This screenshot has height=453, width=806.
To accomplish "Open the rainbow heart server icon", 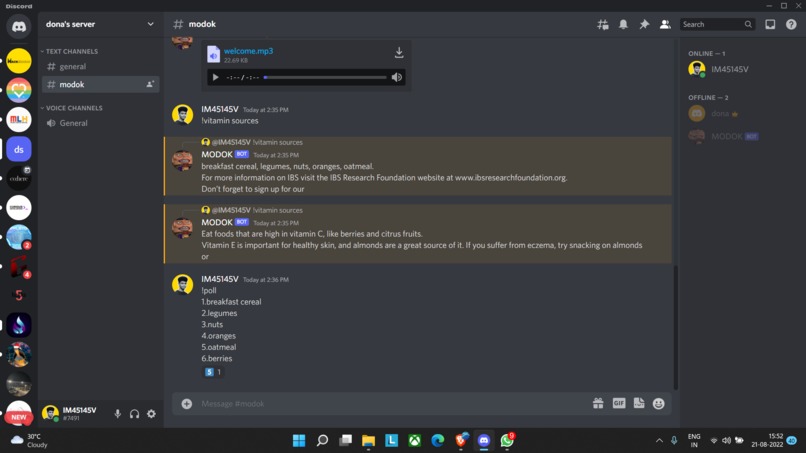I will 19,90.
